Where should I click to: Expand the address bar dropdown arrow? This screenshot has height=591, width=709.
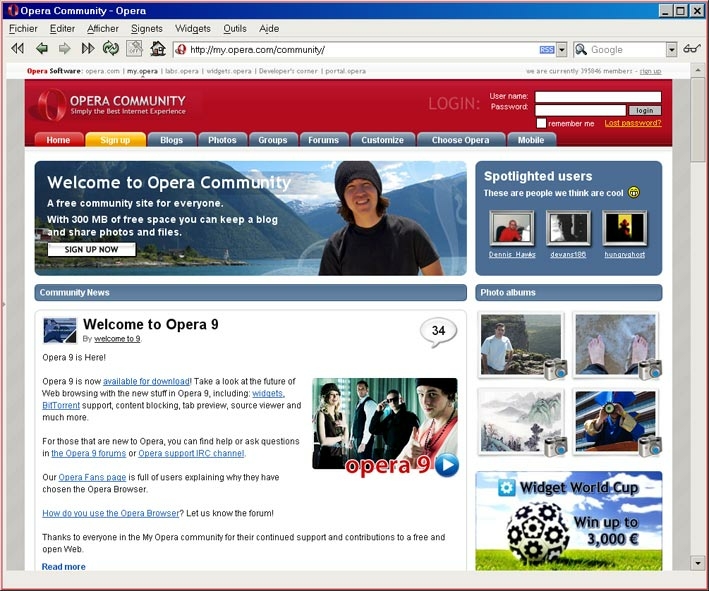(562, 50)
